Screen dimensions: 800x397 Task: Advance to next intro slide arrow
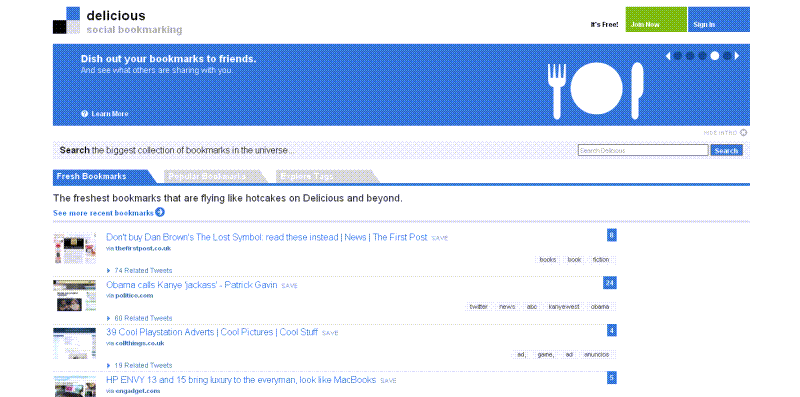coord(737,56)
